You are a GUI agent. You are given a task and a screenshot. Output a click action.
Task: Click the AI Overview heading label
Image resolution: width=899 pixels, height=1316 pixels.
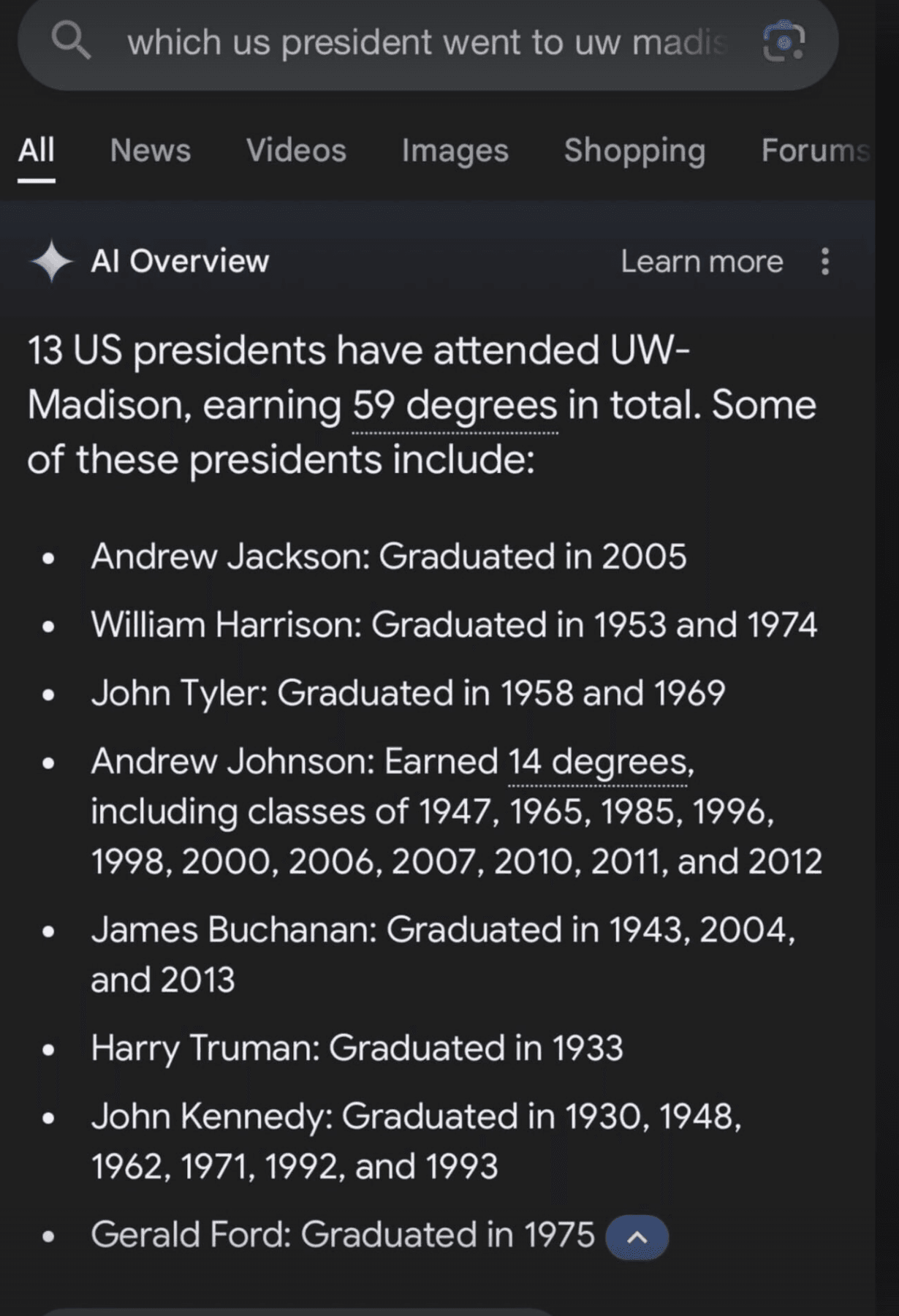180,261
